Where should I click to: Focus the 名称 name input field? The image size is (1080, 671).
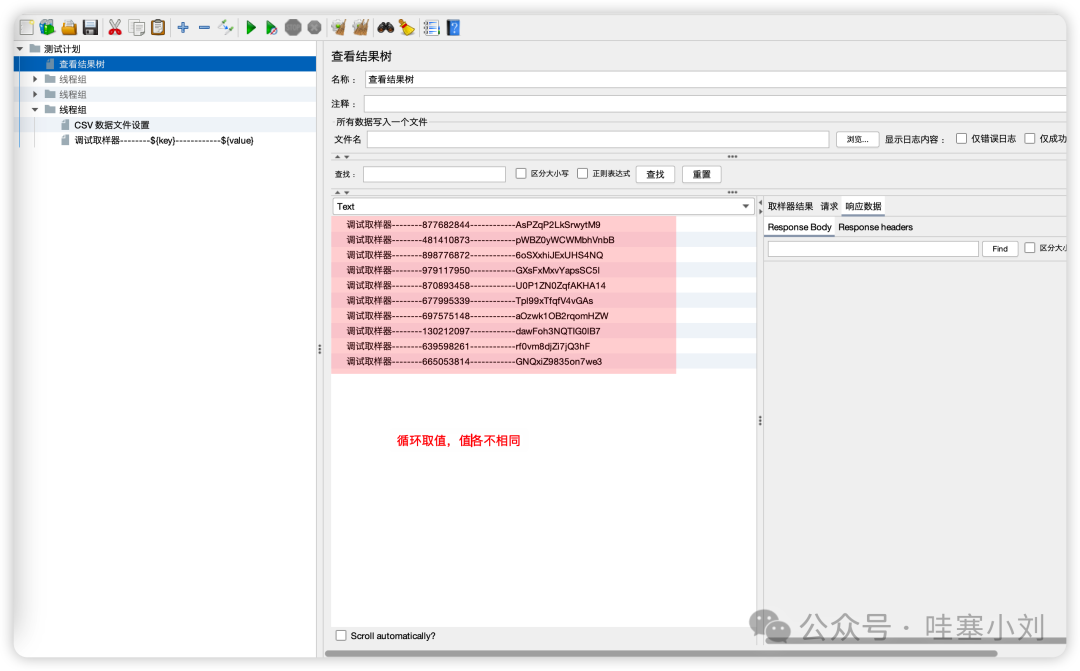coord(715,80)
